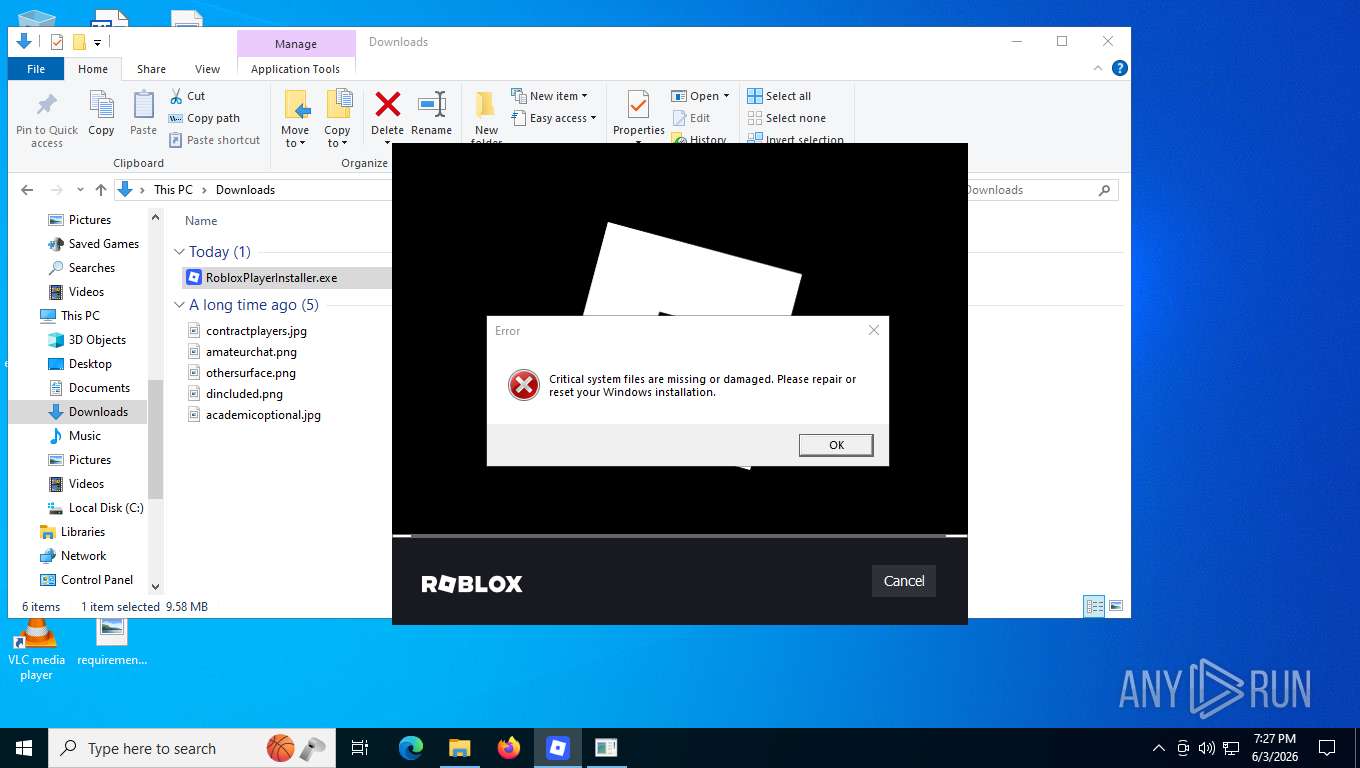Click Downloads in address bar
This screenshot has height=768, width=1360.
click(x=245, y=190)
